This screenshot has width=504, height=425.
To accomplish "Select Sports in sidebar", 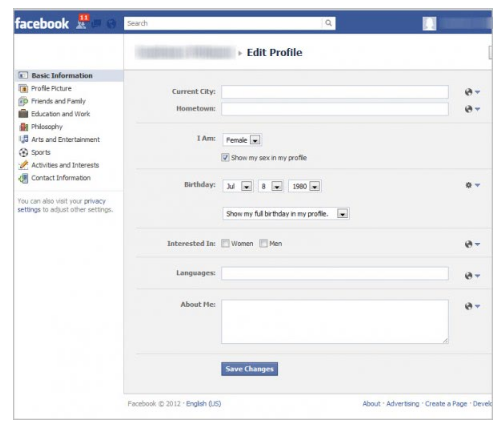I will (x=41, y=152).
